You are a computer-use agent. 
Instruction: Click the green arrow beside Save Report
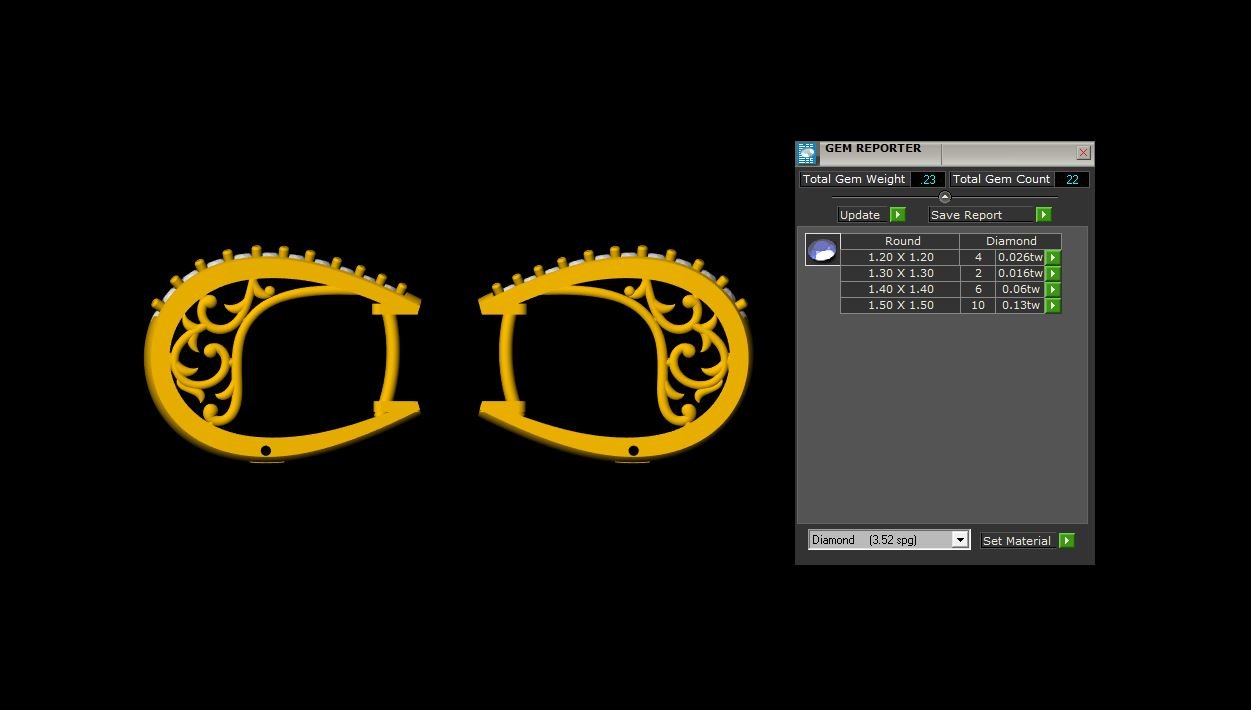[1043, 215]
